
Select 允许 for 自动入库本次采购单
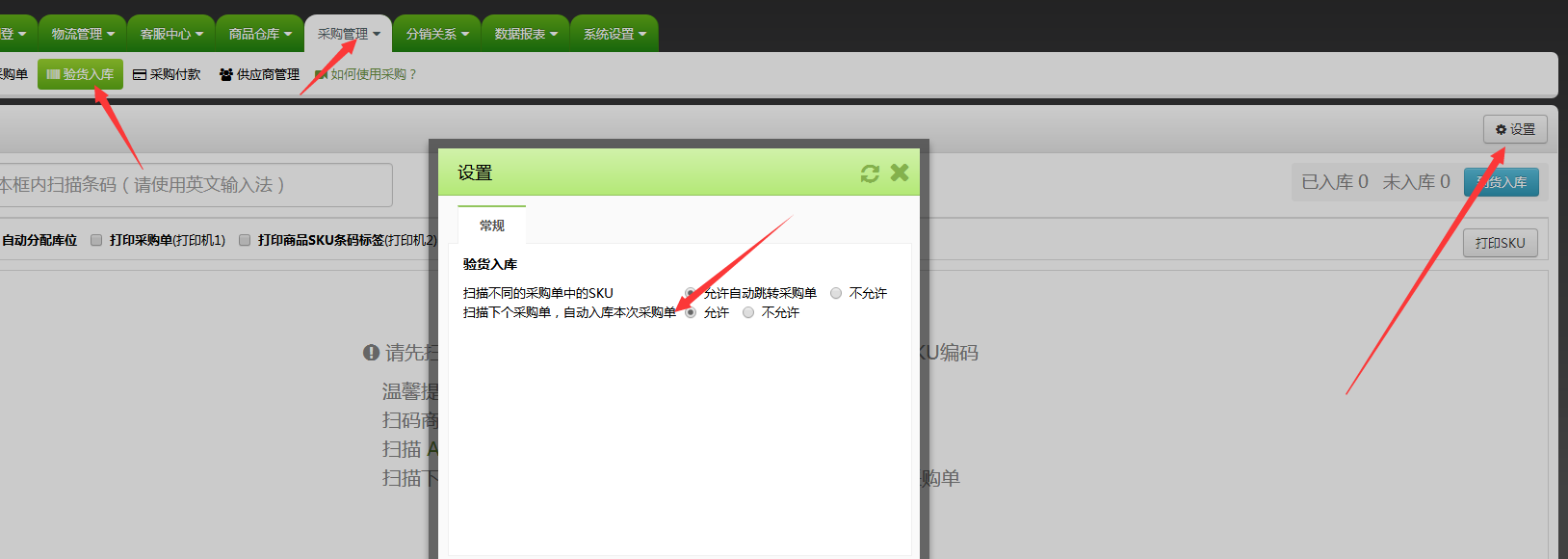(x=691, y=312)
